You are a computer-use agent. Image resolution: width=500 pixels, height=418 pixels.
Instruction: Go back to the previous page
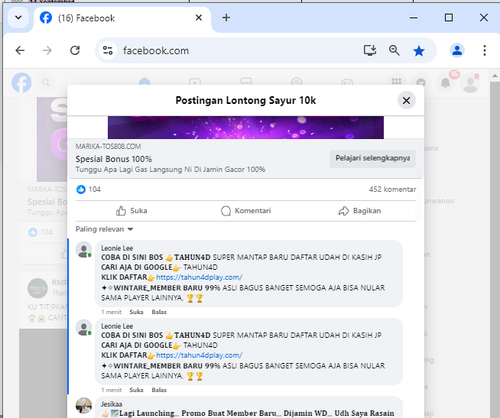20,51
